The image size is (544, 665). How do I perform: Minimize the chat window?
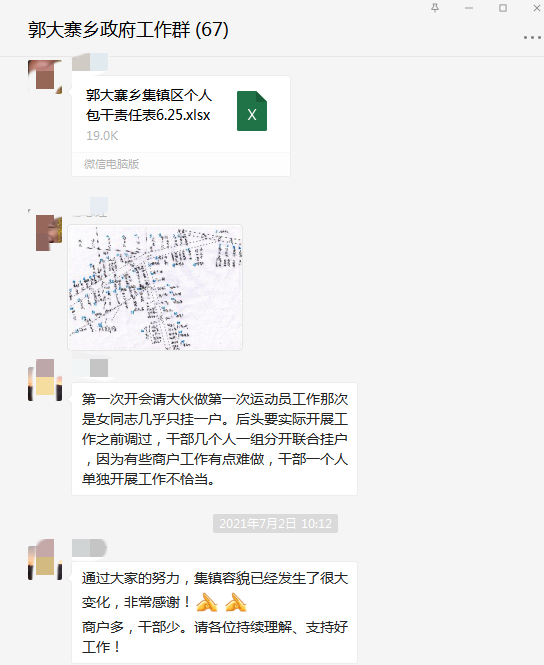469,8
